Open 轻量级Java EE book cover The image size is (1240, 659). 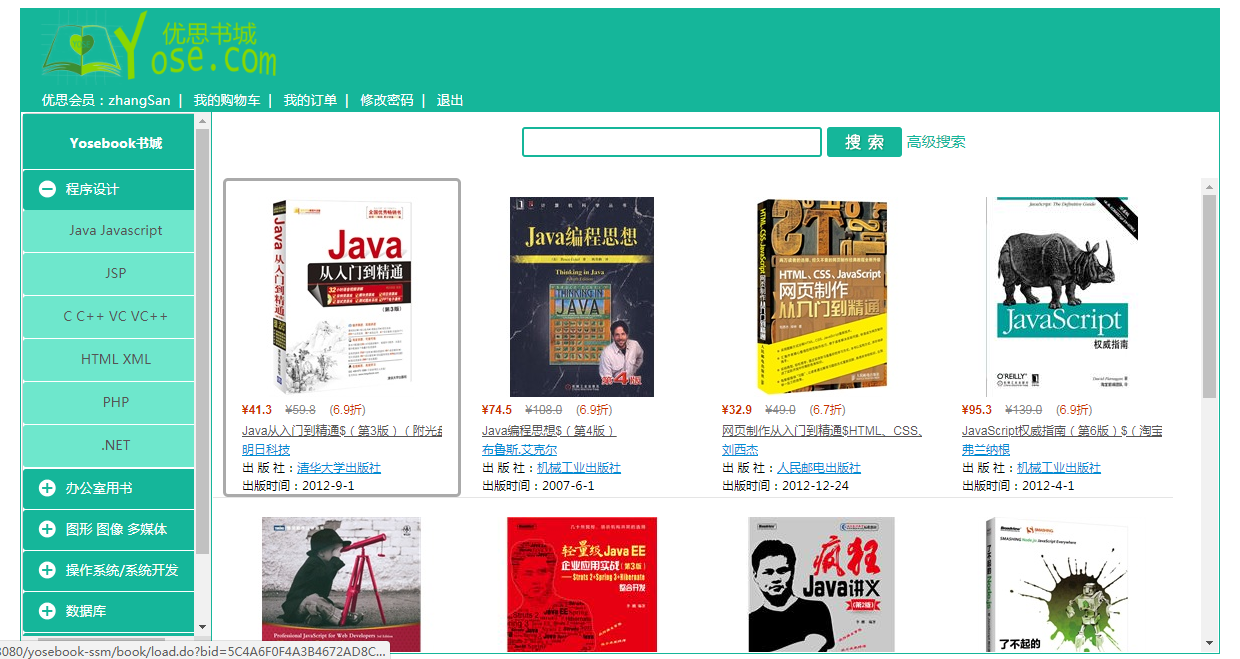click(x=582, y=585)
